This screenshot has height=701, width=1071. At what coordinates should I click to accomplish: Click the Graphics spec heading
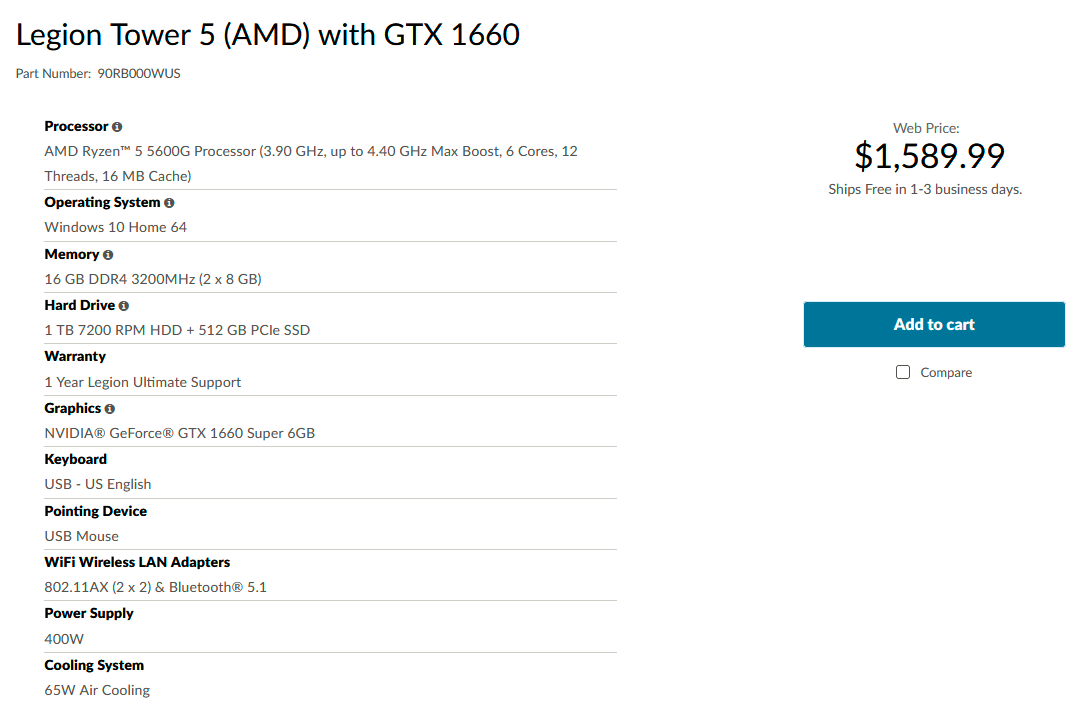[72, 409]
